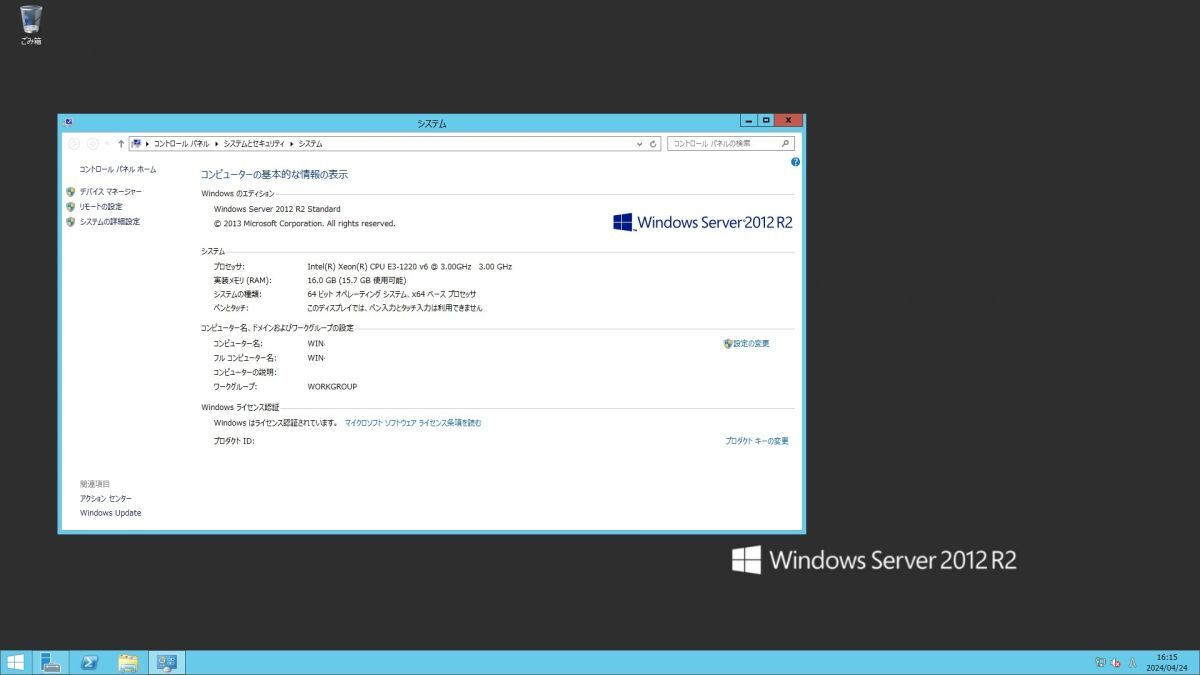Click the system window title bar icon

coord(68,122)
